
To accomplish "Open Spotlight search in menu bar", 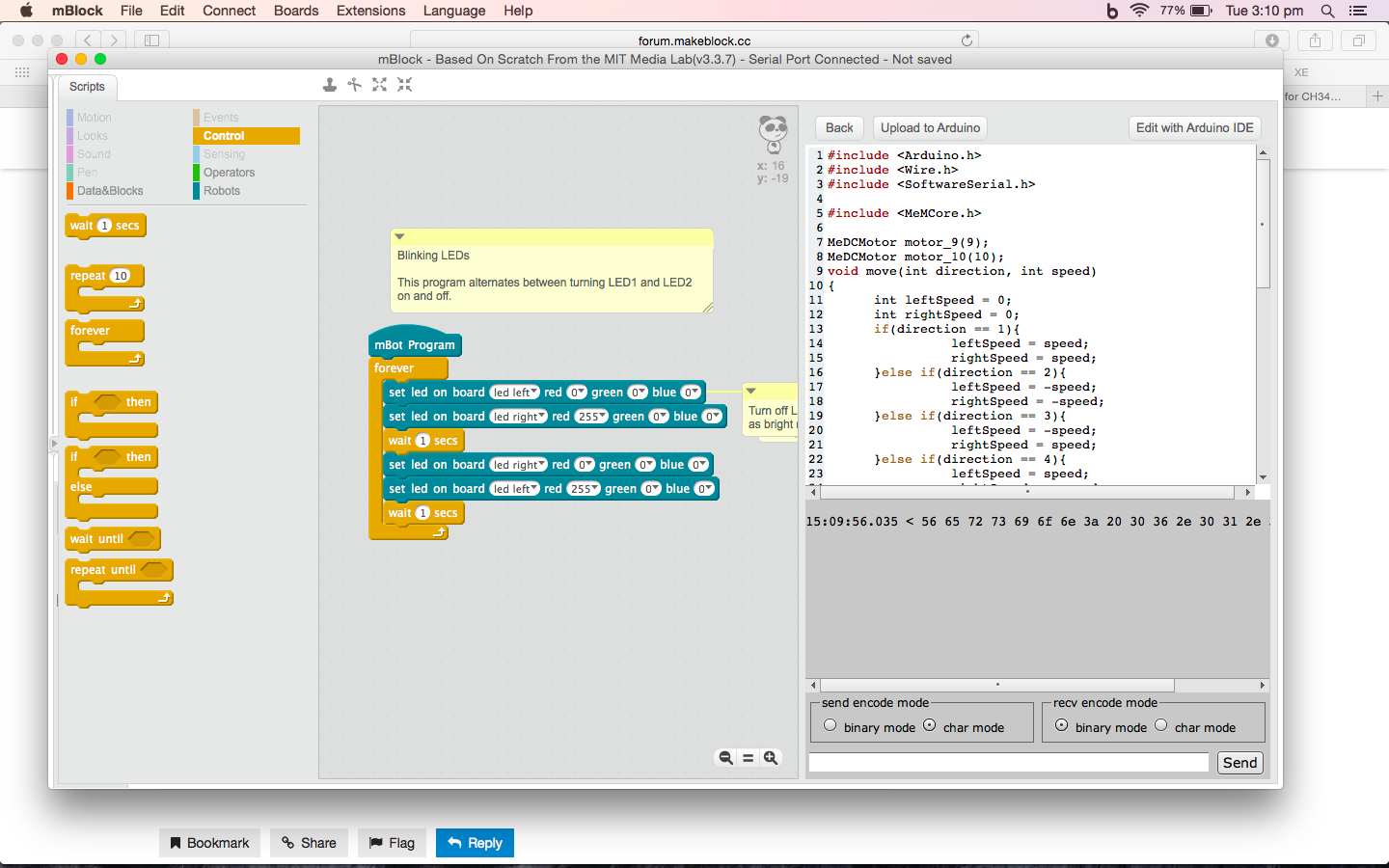I will [x=1328, y=11].
